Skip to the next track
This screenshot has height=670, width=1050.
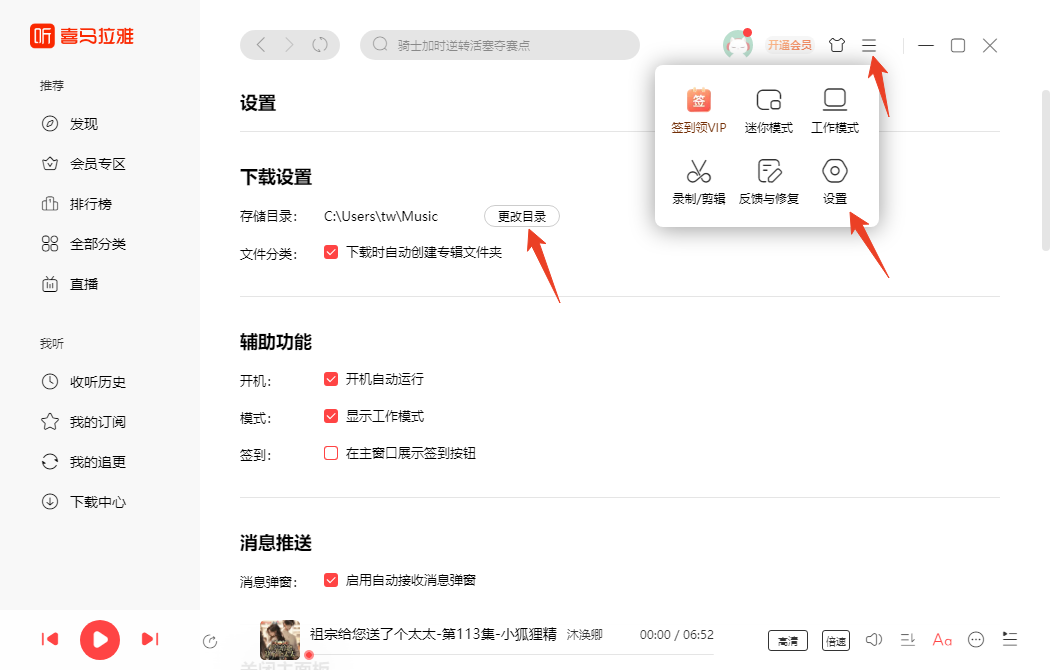150,639
